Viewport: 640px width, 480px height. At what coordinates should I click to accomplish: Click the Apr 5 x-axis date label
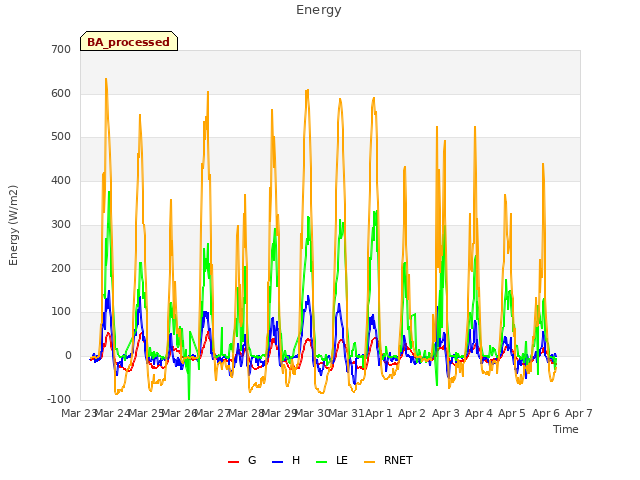pos(512,413)
